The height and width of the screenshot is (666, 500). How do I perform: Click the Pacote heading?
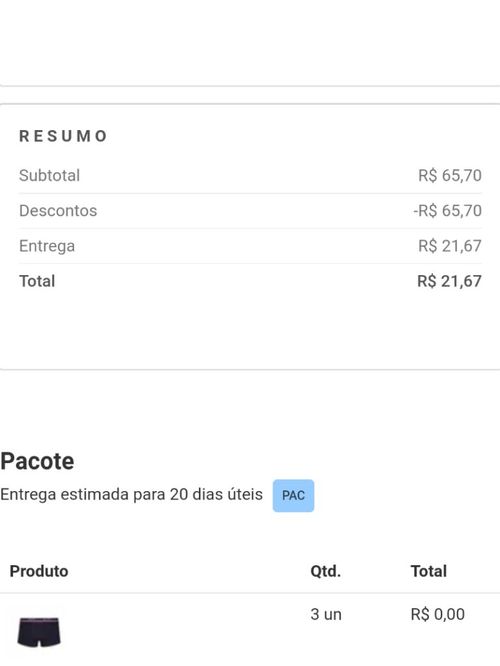[x=37, y=461]
